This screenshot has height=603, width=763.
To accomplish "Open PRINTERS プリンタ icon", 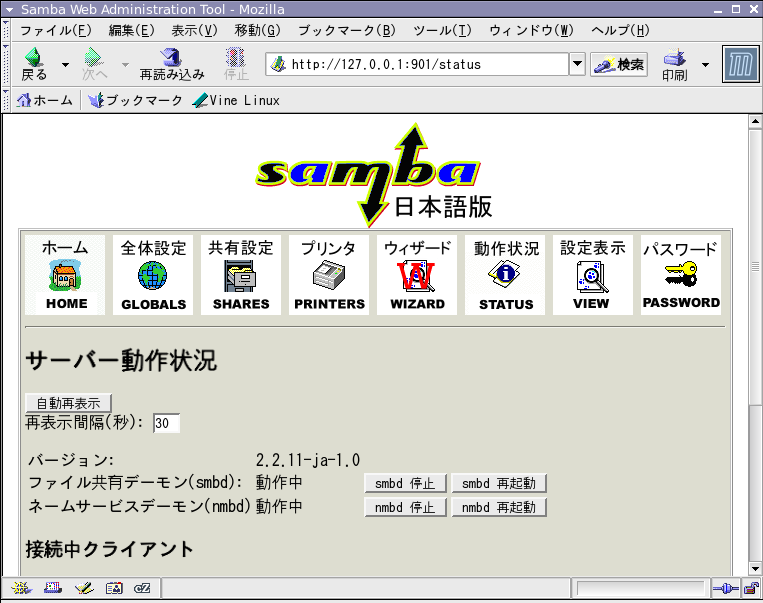I will pyautogui.click(x=329, y=275).
